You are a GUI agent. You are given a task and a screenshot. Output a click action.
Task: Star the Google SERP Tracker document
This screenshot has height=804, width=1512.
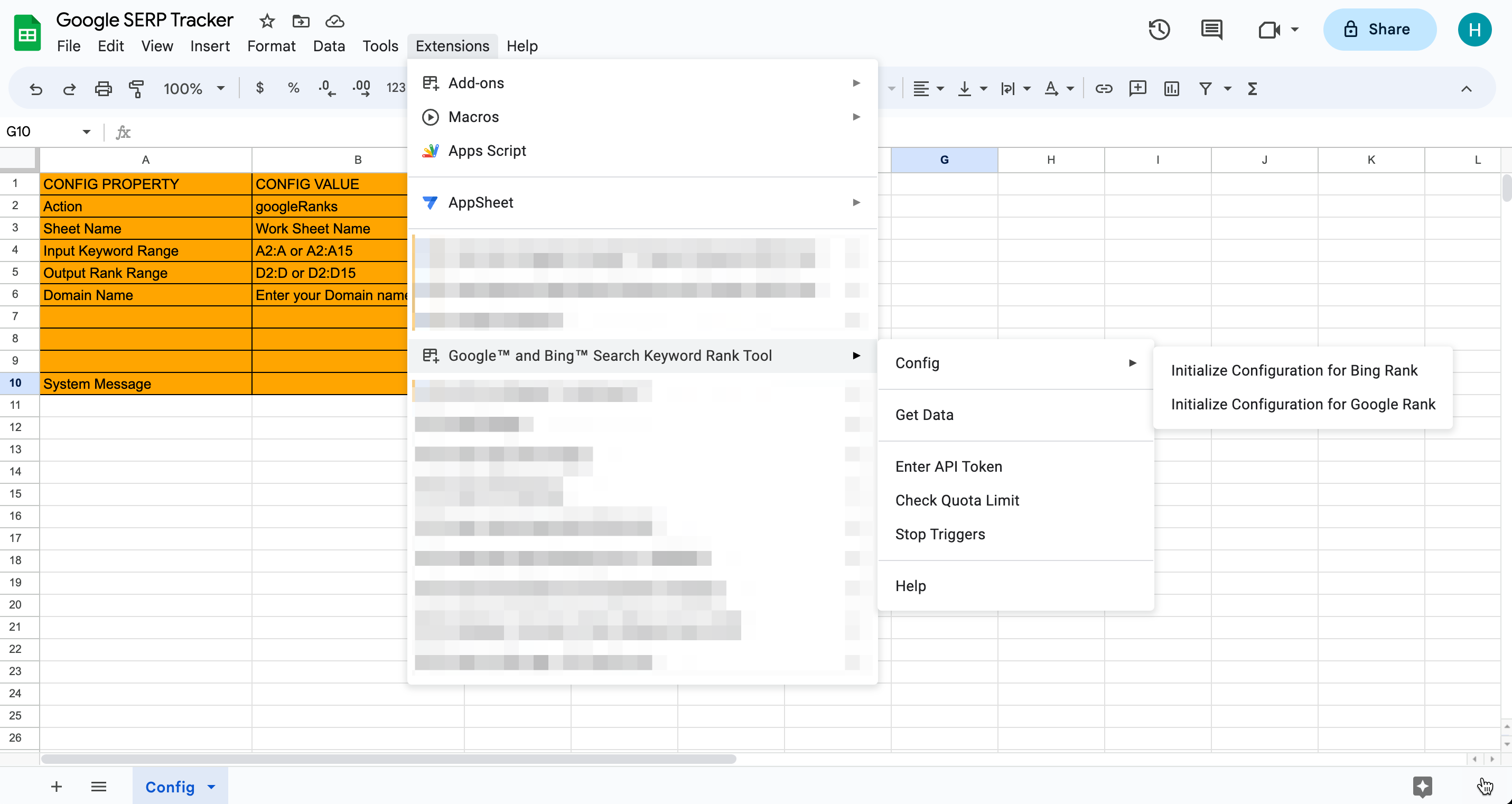click(x=267, y=21)
